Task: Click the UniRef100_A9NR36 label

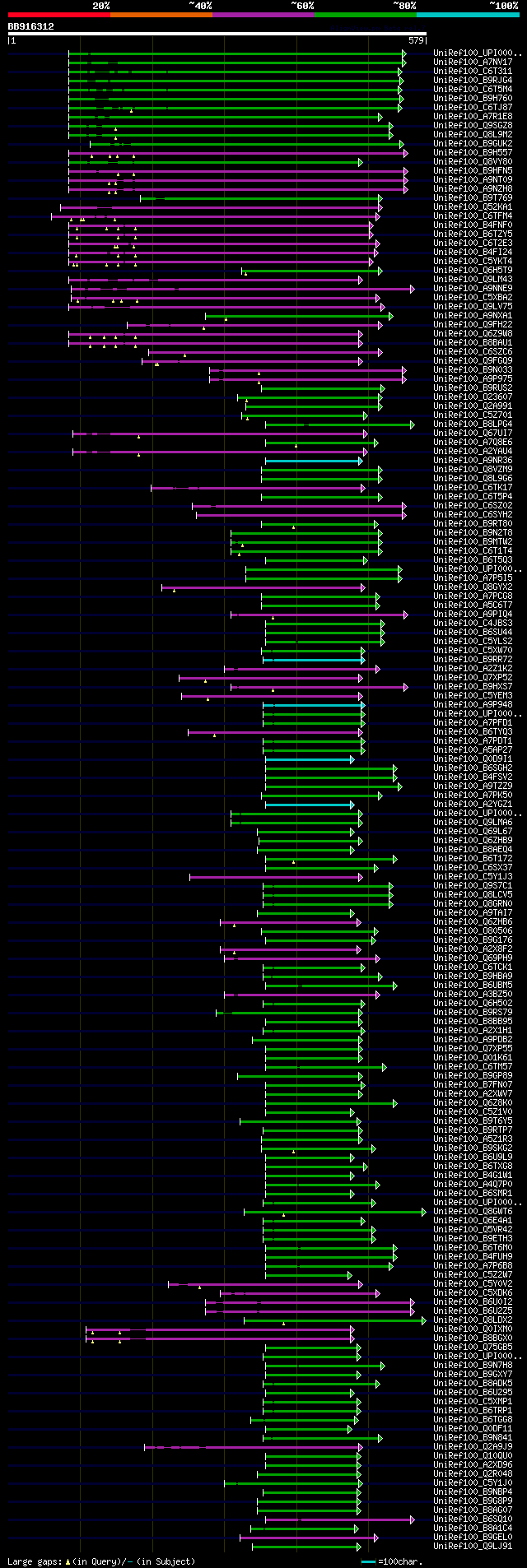Action: (473, 460)
